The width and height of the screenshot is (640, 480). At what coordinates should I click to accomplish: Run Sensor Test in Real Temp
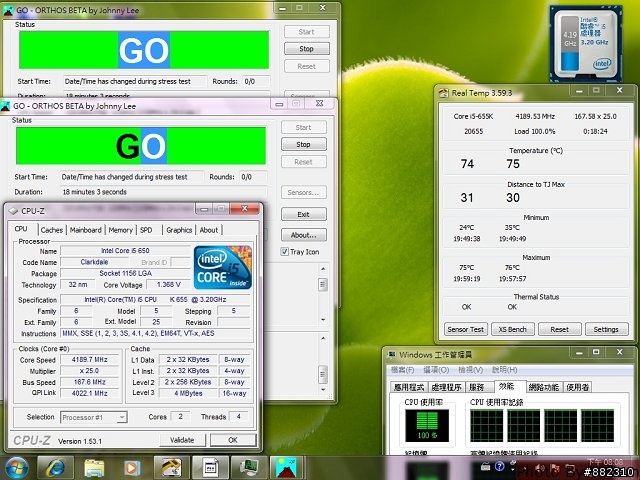tap(465, 329)
